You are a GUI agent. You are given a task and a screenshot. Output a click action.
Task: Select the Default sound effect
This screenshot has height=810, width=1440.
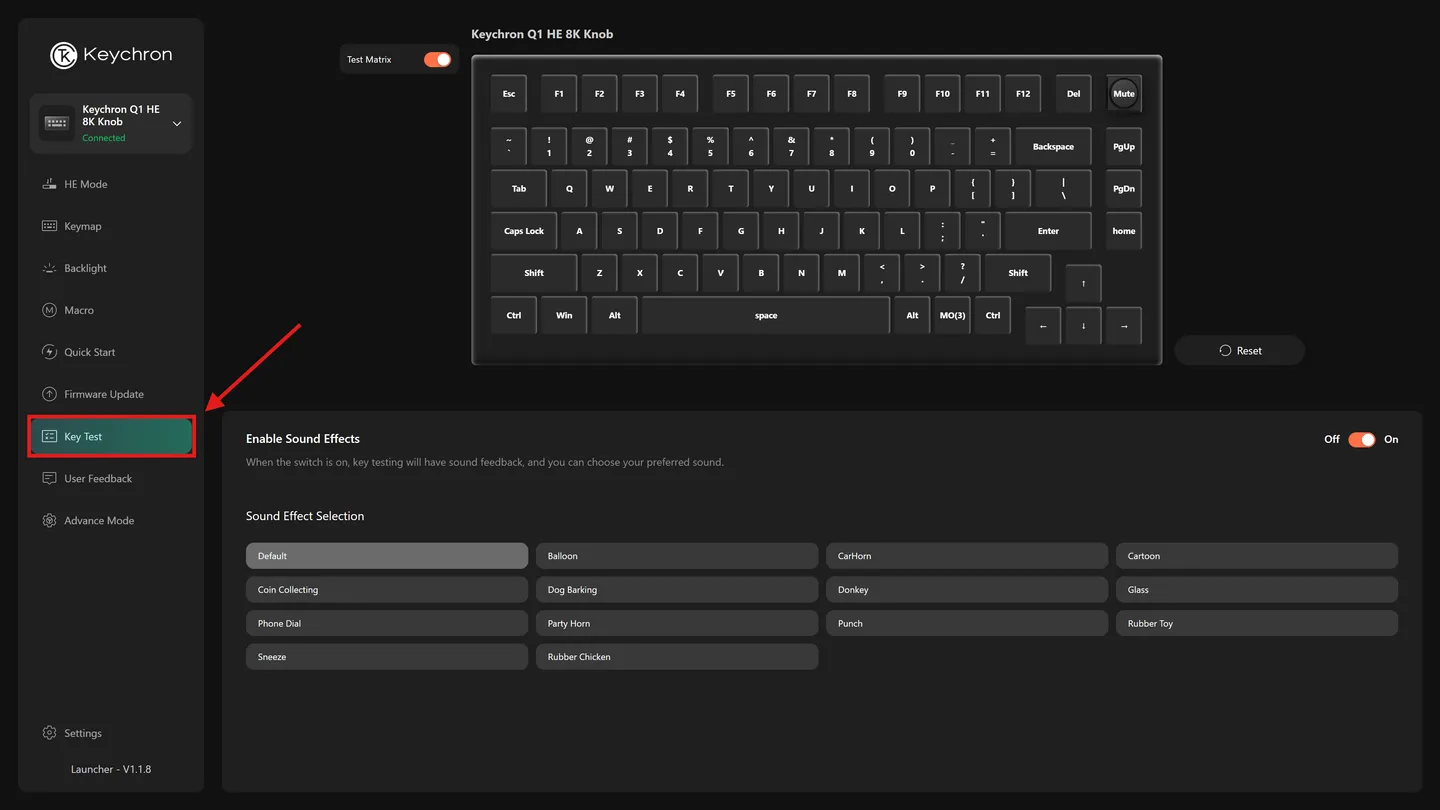coord(387,556)
